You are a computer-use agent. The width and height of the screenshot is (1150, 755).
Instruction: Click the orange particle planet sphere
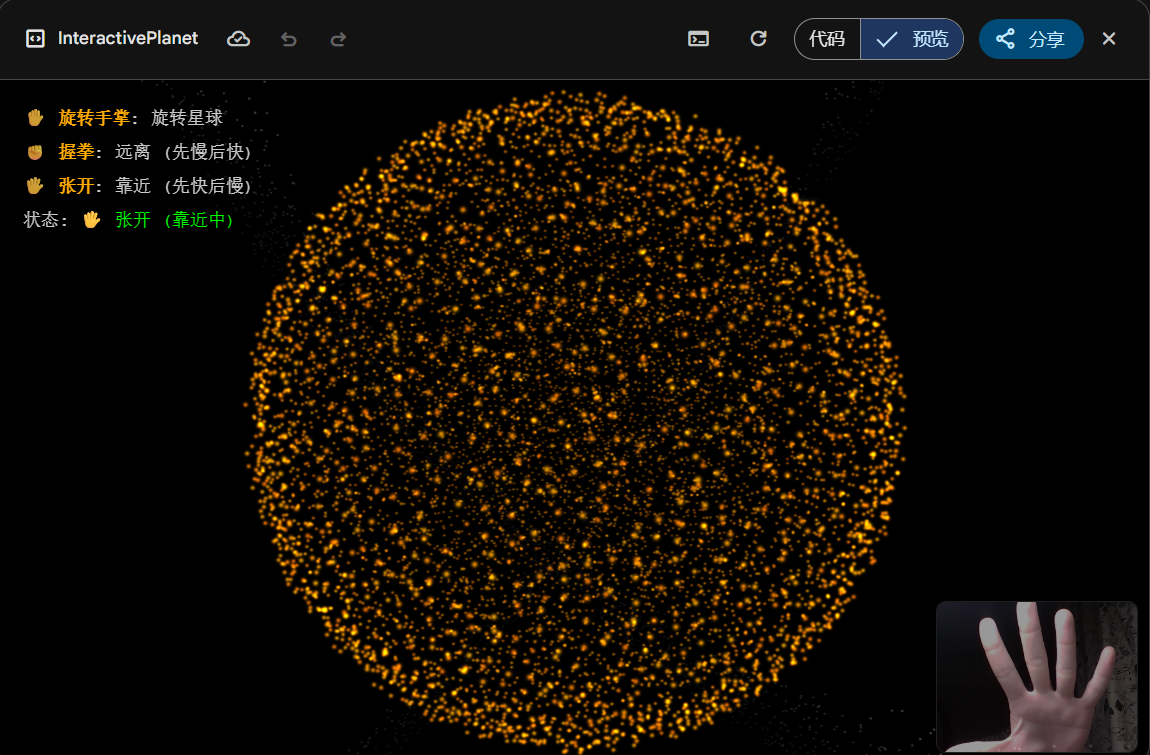(x=576, y=422)
